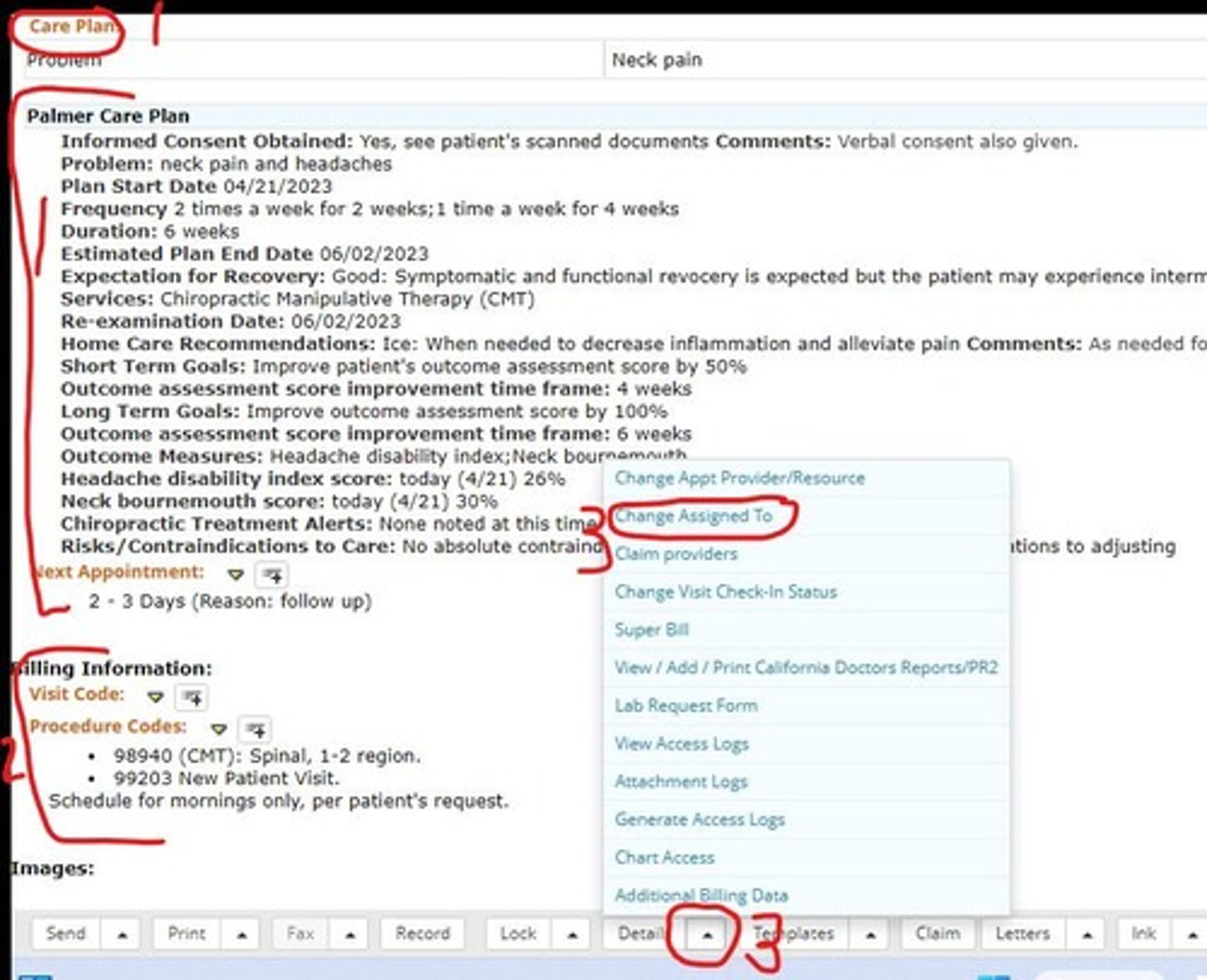Open the arrow menu next to Print
This screenshot has width=1207, height=980.
coord(241,935)
